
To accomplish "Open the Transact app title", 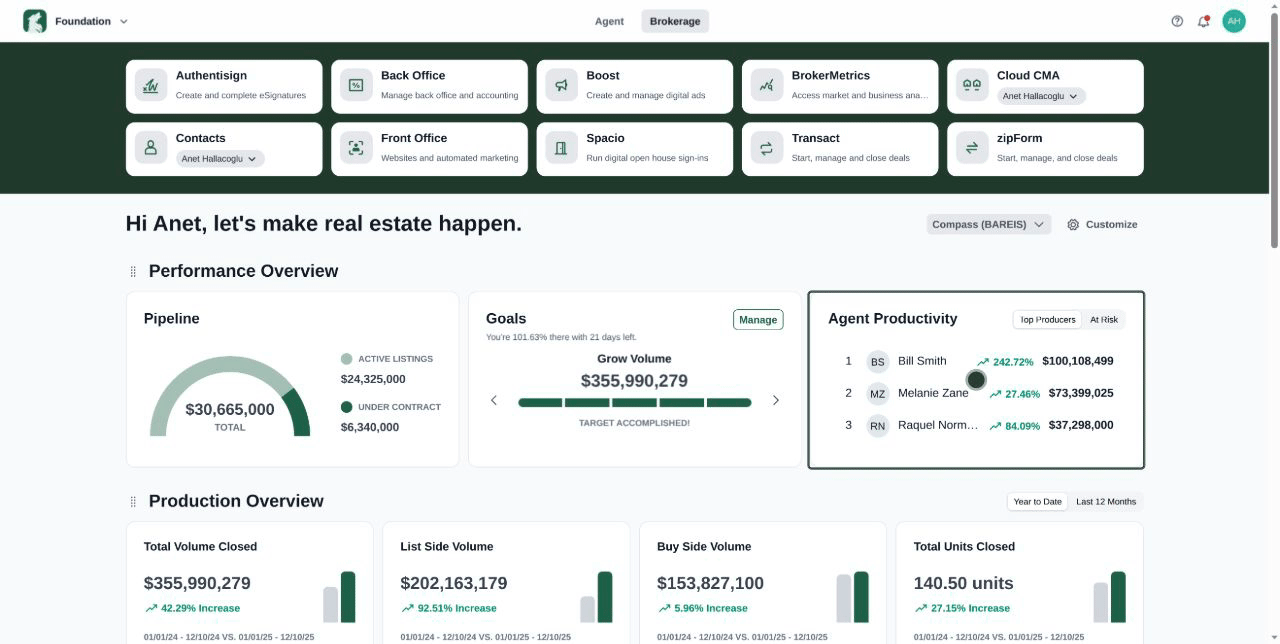I will (x=816, y=138).
